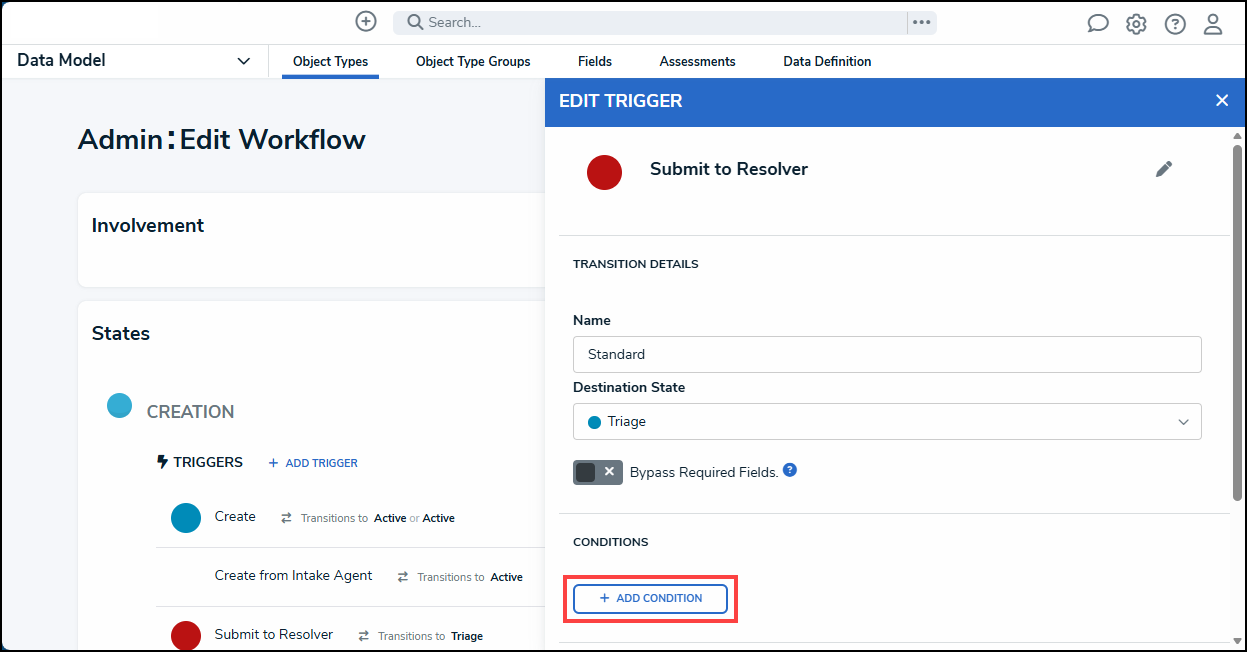This screenshot has height=652, width=1247.
Task: Close the Edit Trigger panel
Action: pyautogui.click(x=1222, y=101)
